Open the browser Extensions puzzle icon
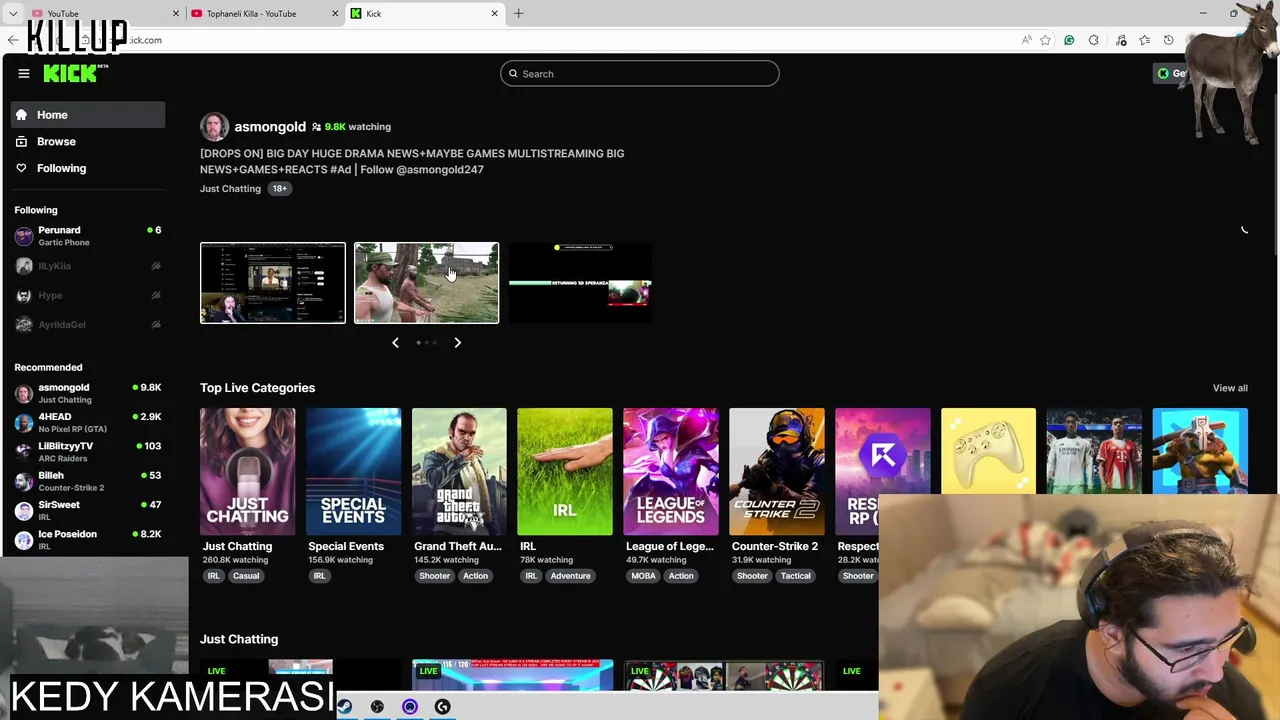 click(1093, 40)
